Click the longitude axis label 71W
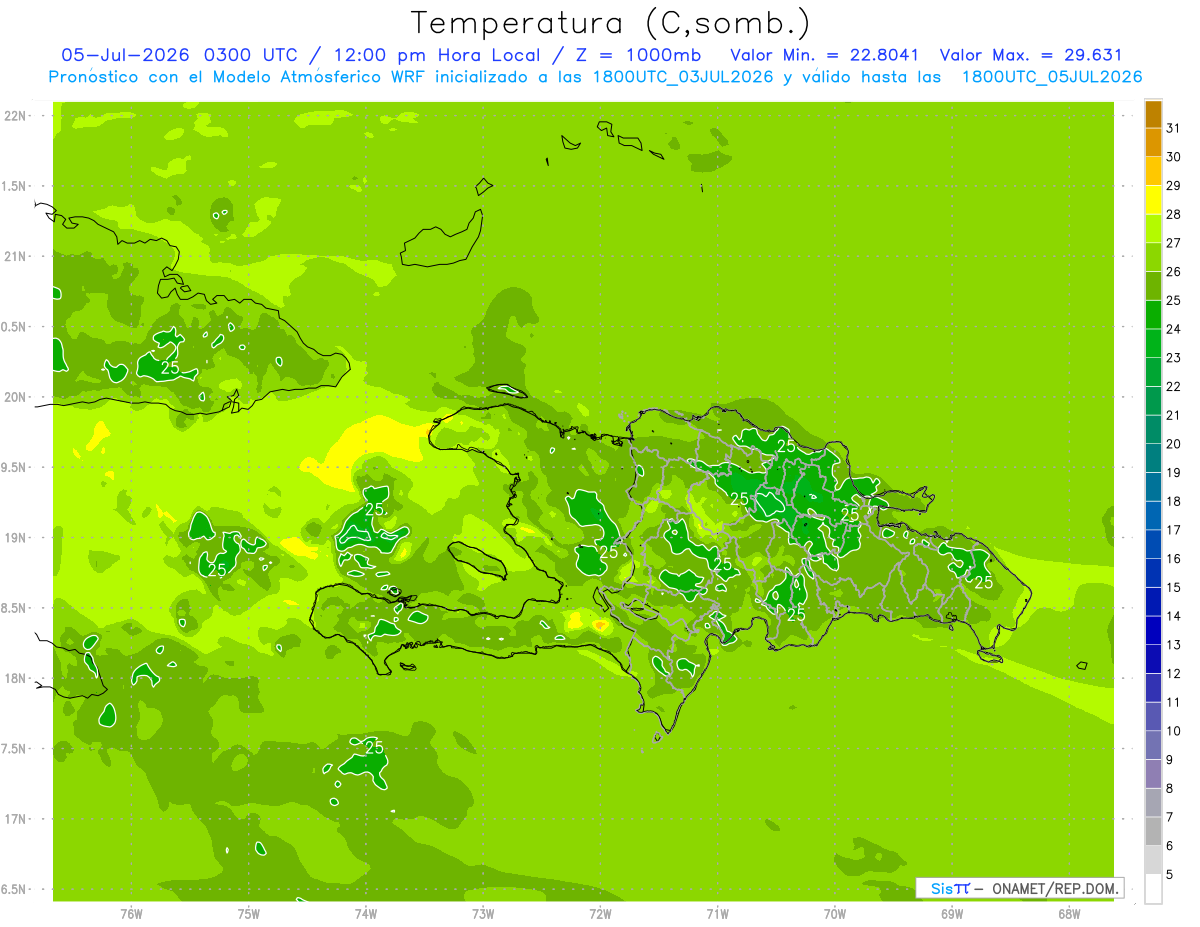Image resolution: width=1200 pixels, height=927 pixels. coord(717,913)
